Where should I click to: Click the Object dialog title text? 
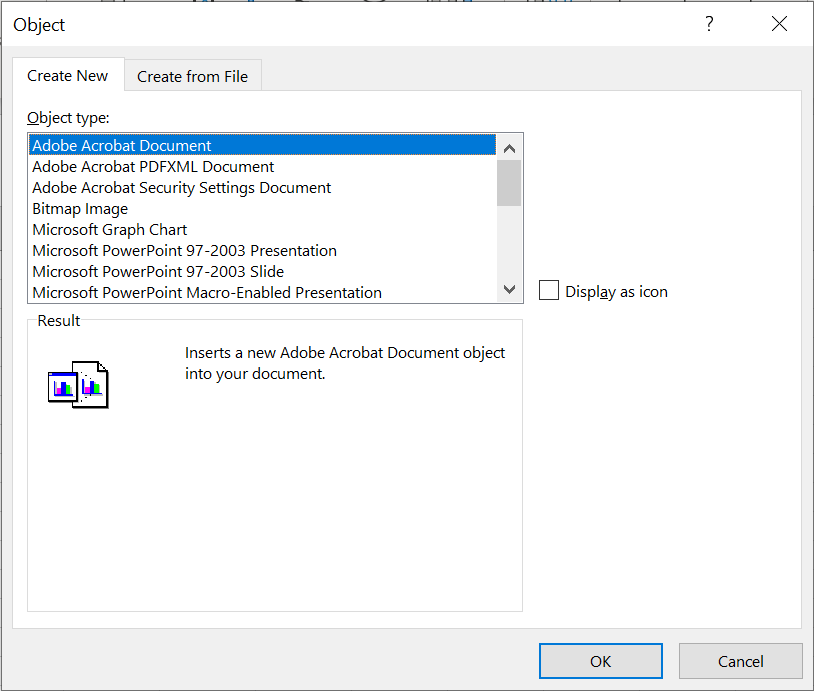click(40, 25)
